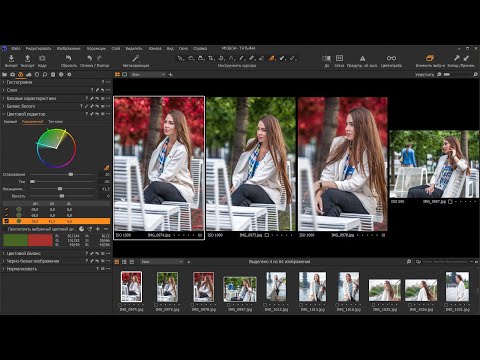This screenshot has width=480, height=360.
Task: Expand the Normalize (Нормализовать) panel
Action: point(4,269)
